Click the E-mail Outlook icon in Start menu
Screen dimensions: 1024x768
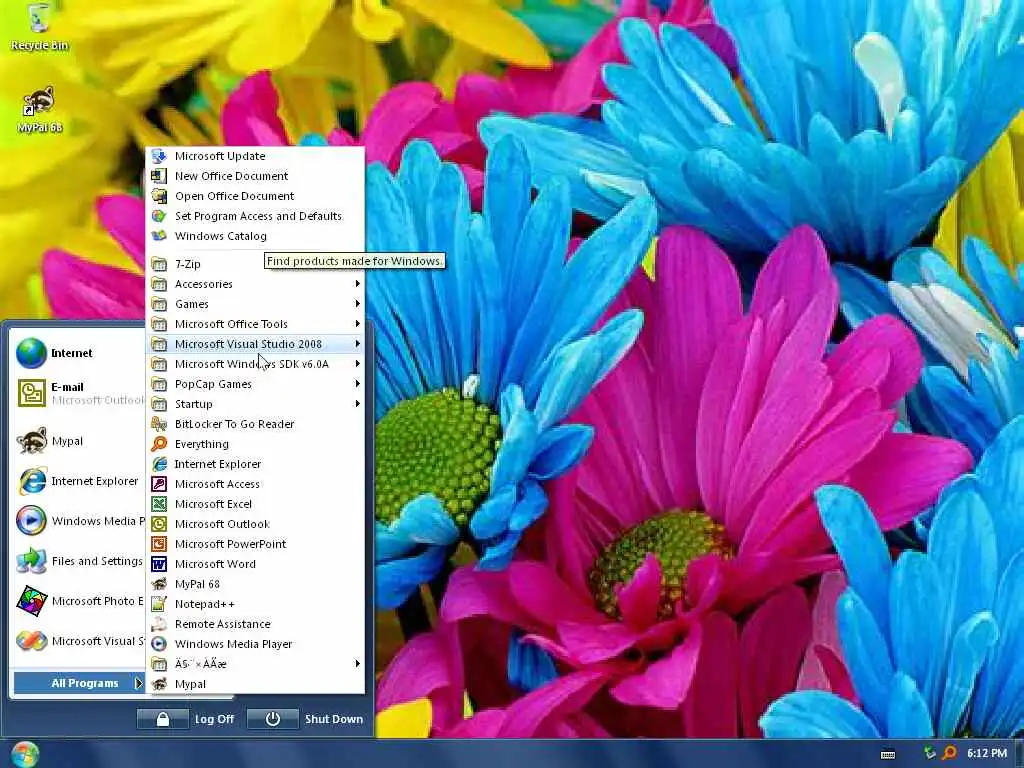31,393
